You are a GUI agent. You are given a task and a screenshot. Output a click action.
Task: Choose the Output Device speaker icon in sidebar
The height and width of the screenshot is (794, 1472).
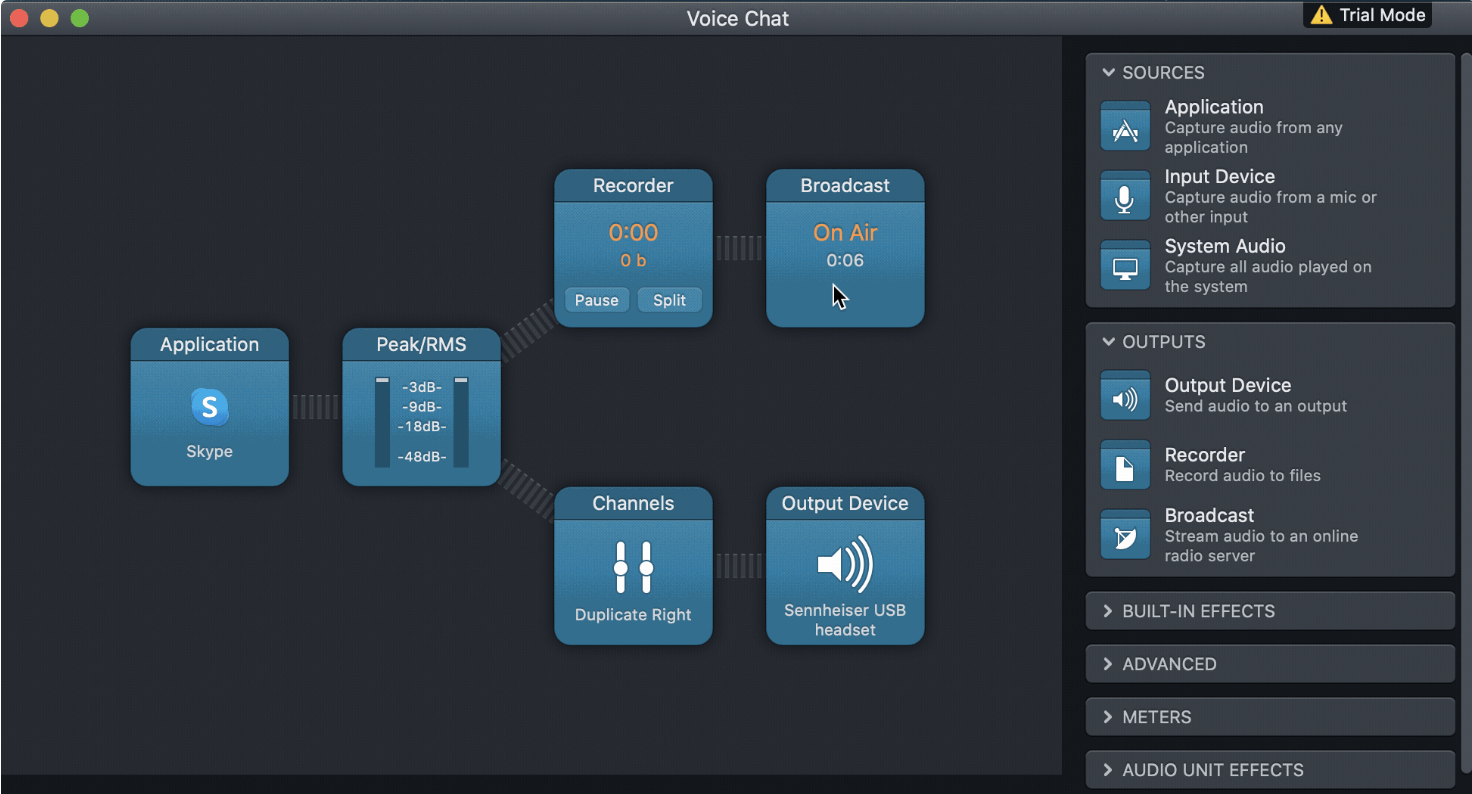tap(1125, 396)
